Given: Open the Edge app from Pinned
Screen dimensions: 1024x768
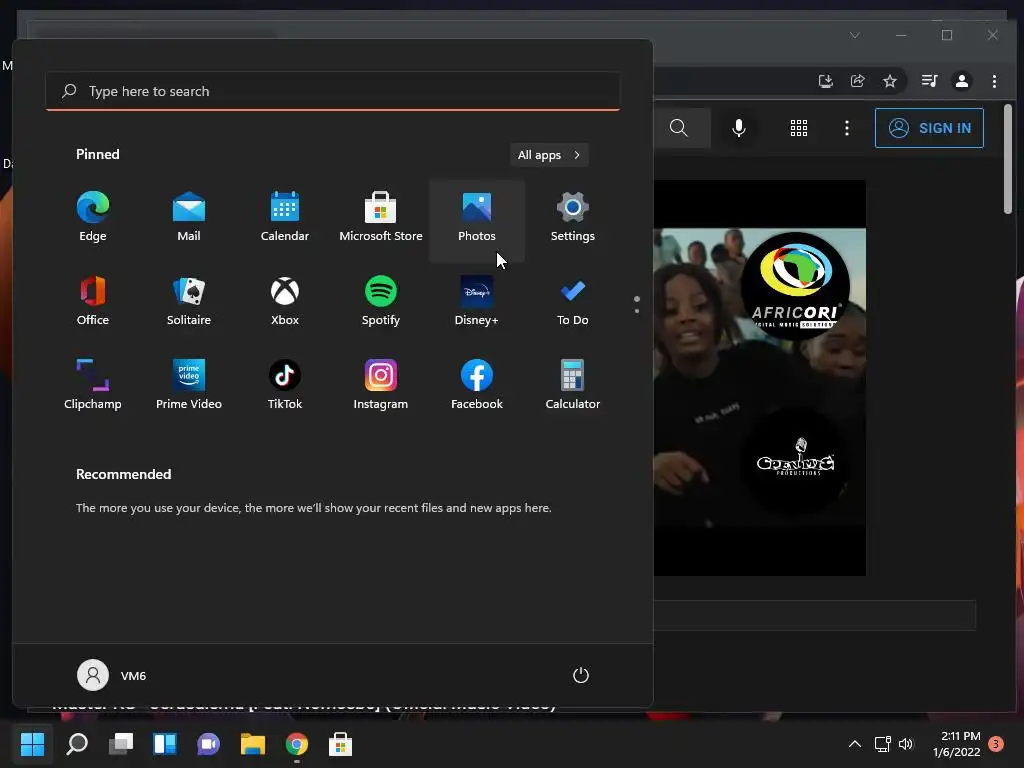Looking at the screenshot, I should click(93, 217).
